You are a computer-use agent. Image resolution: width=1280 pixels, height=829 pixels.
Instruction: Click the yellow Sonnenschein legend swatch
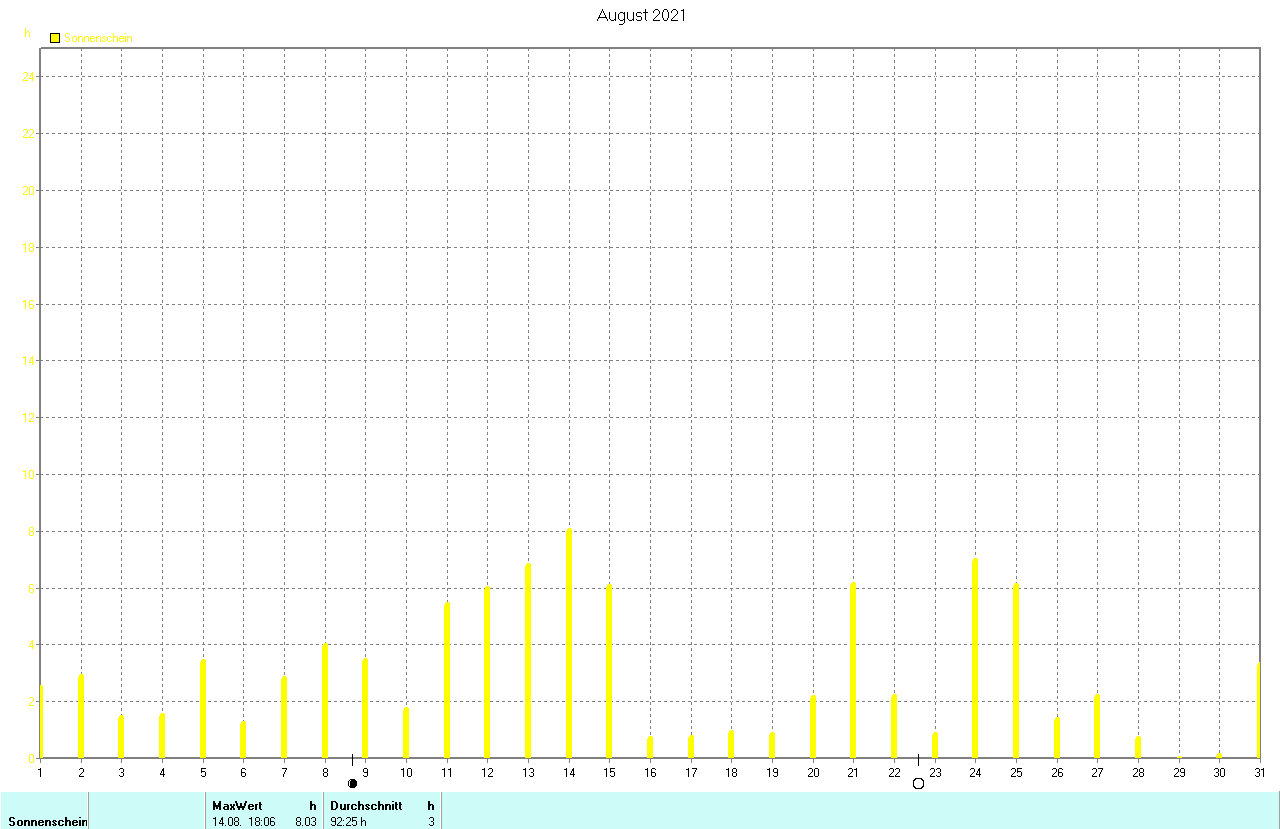pyautogui.click(x=55, y=38)
